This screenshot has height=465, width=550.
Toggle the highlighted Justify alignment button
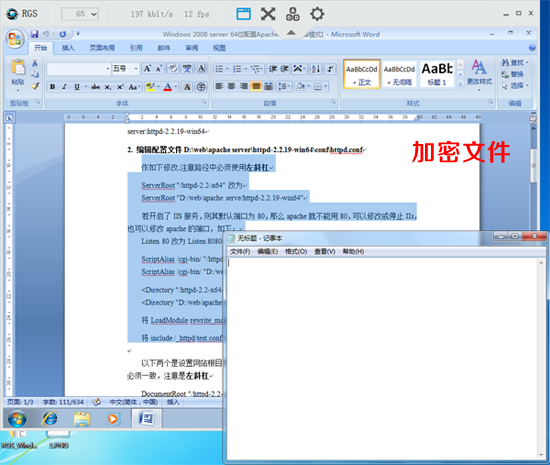(256, 86)
